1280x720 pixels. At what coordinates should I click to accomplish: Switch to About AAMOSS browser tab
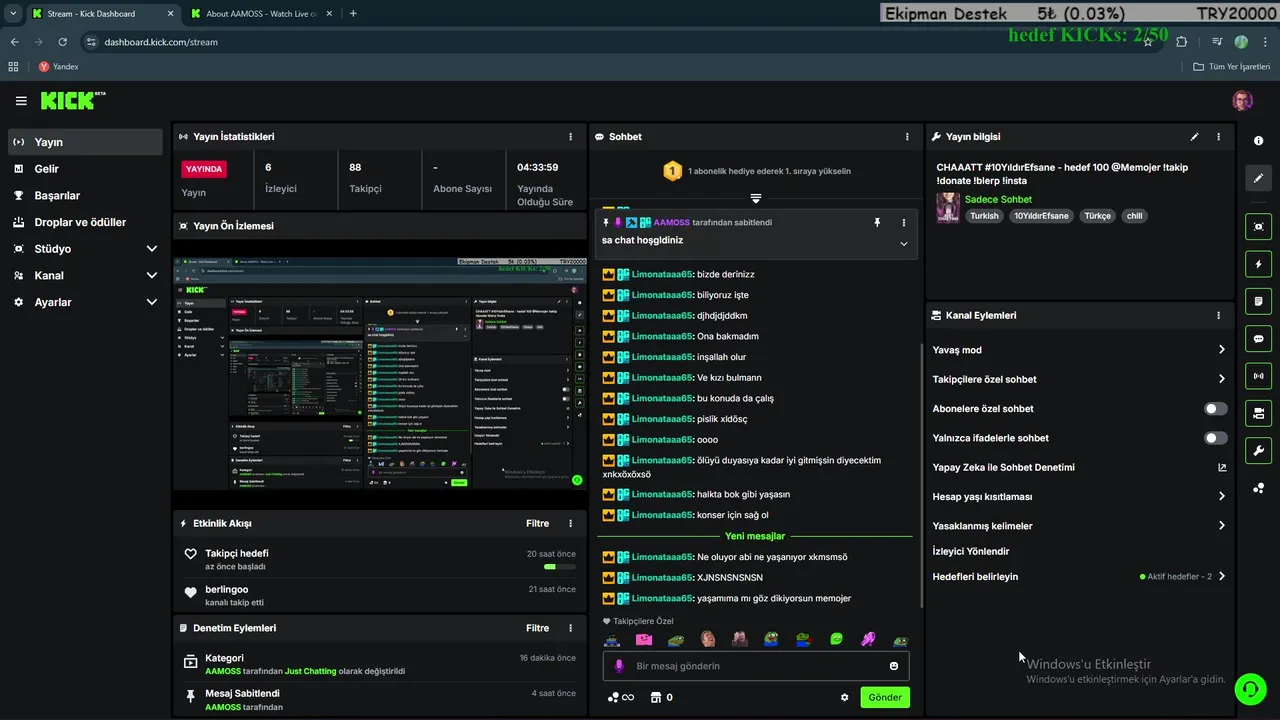click(263, 14)
